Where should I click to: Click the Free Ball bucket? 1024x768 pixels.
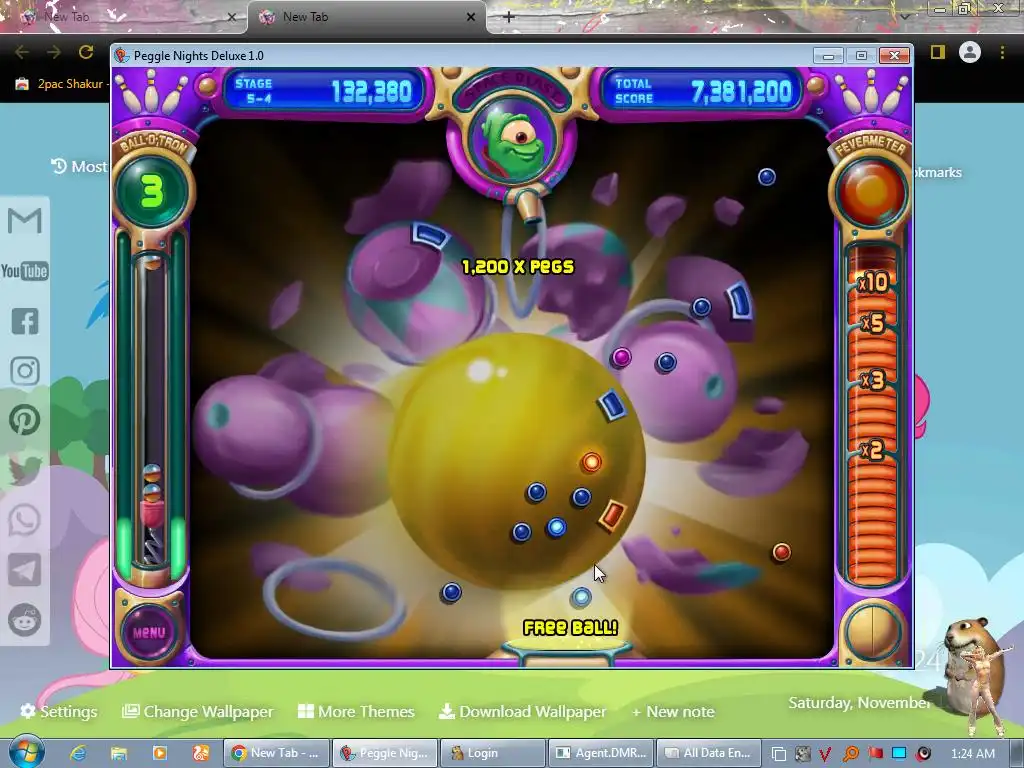tap(566, 652)
